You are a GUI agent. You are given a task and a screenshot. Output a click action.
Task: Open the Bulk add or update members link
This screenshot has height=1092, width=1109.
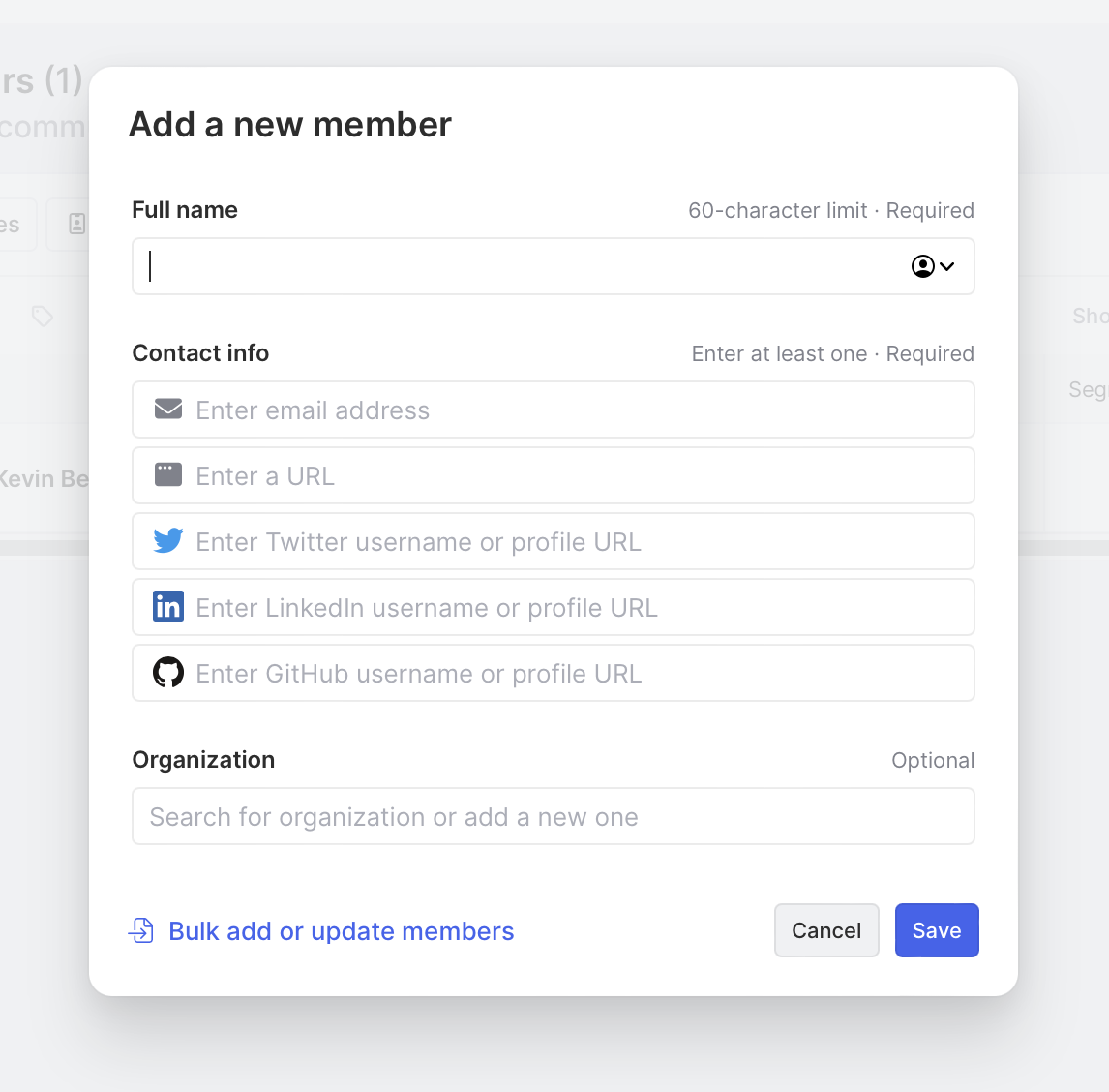point(341,931)
